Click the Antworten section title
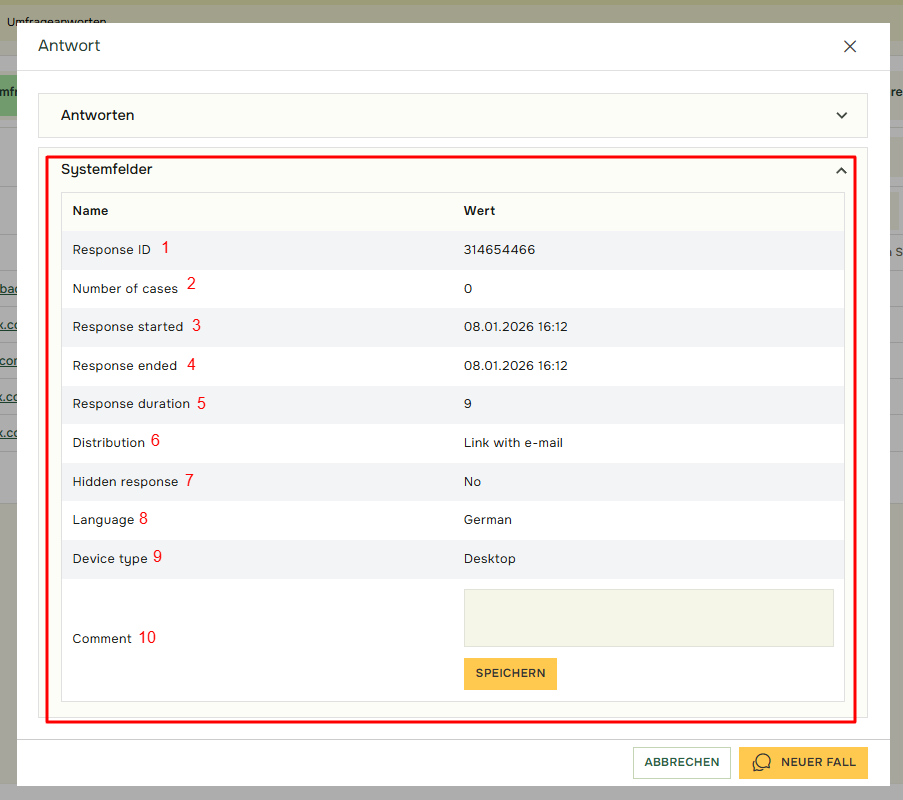Image resolution: width=903 pixels, height=800 pixels. coord(98,115)
